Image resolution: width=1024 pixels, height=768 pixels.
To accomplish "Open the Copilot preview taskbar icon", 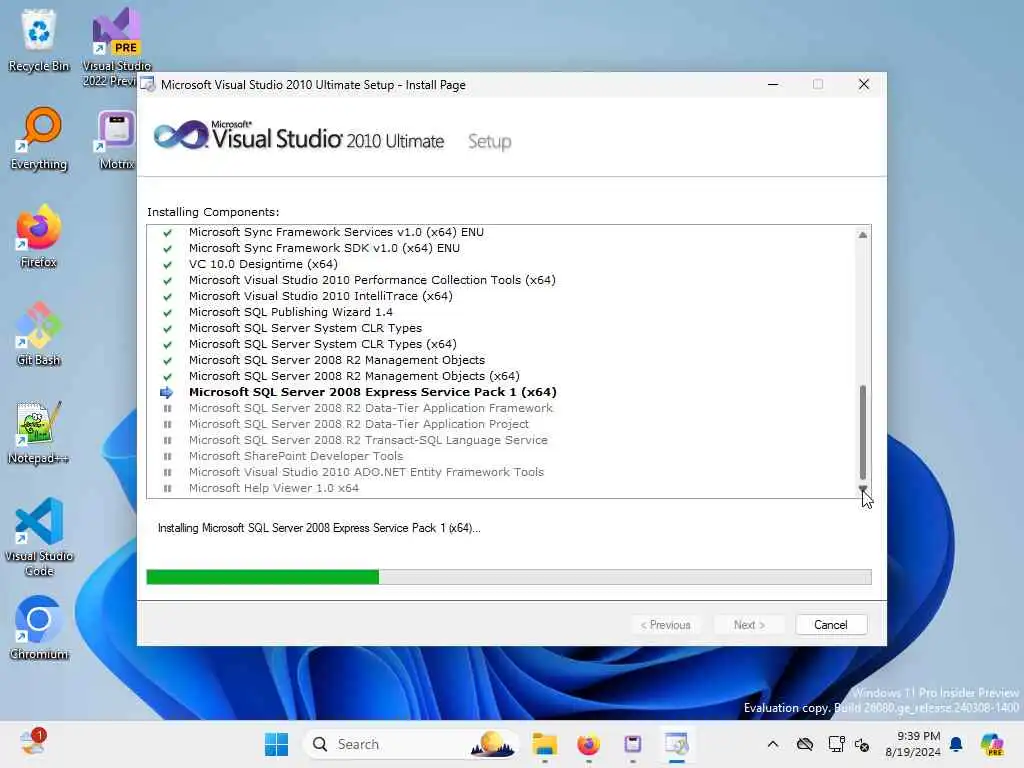I will 992,744.
